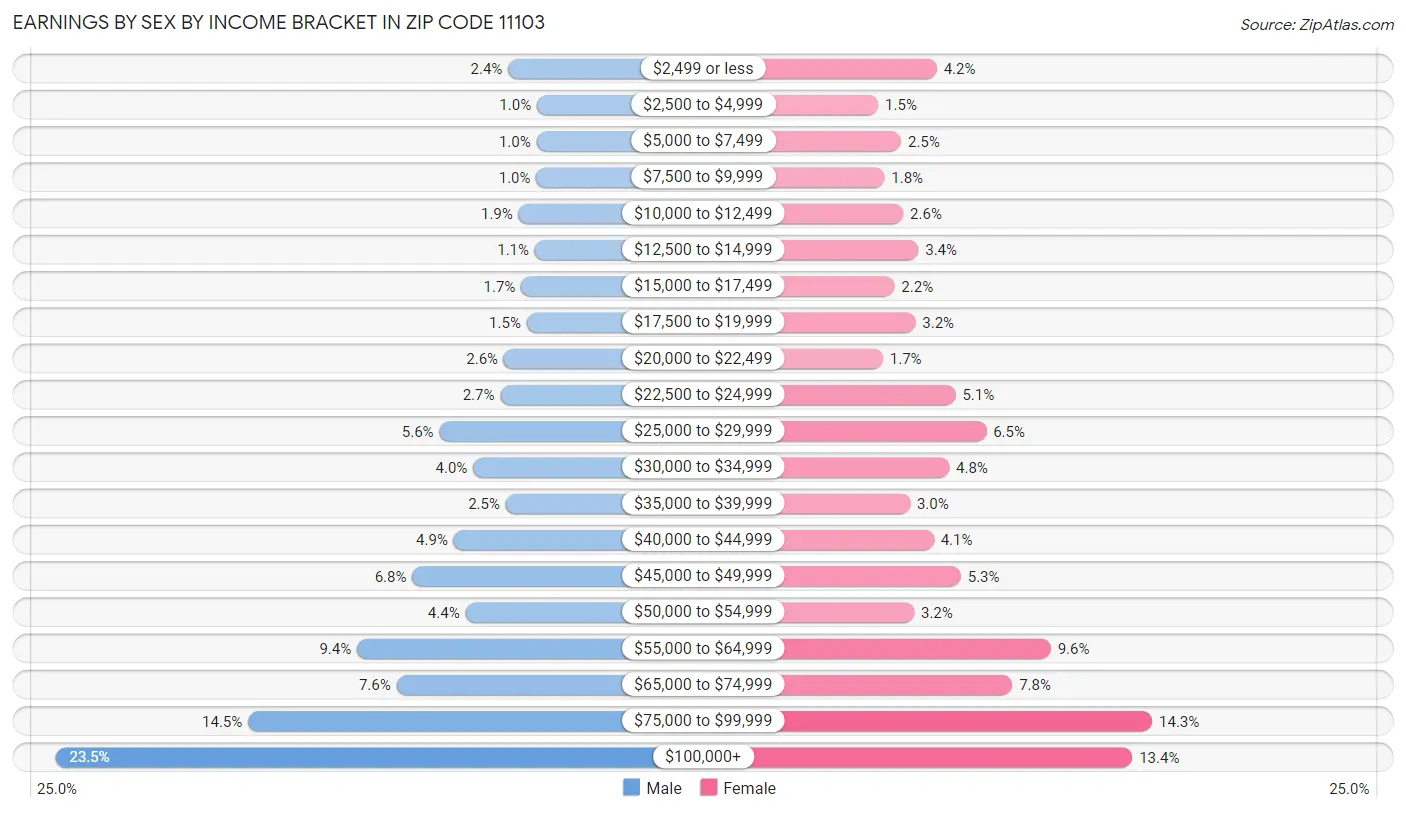1406x813 pixels.
Task: Click the 5.1% female bar
Action: pos(829,395)
